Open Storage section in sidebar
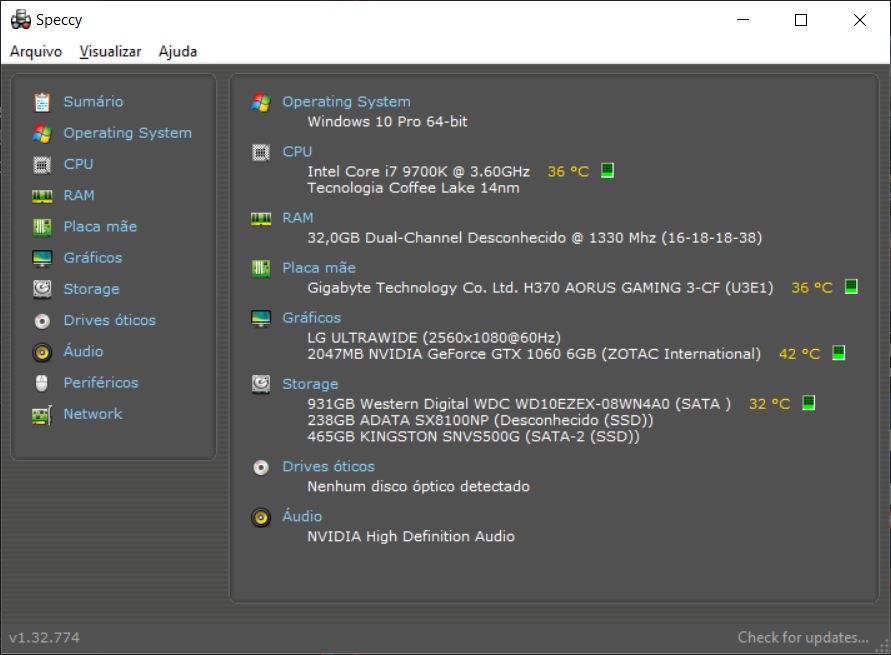 [91, 289]
